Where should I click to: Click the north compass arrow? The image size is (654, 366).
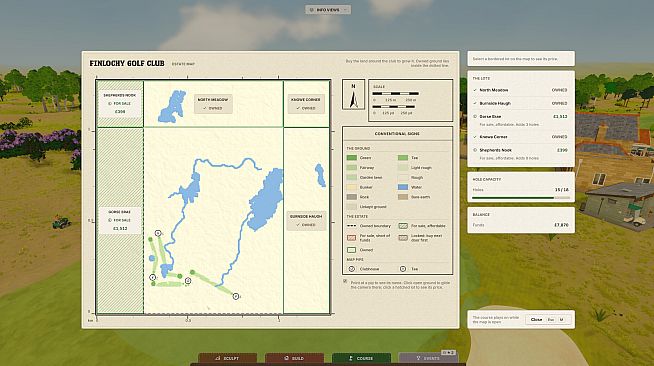pos(354,100)
